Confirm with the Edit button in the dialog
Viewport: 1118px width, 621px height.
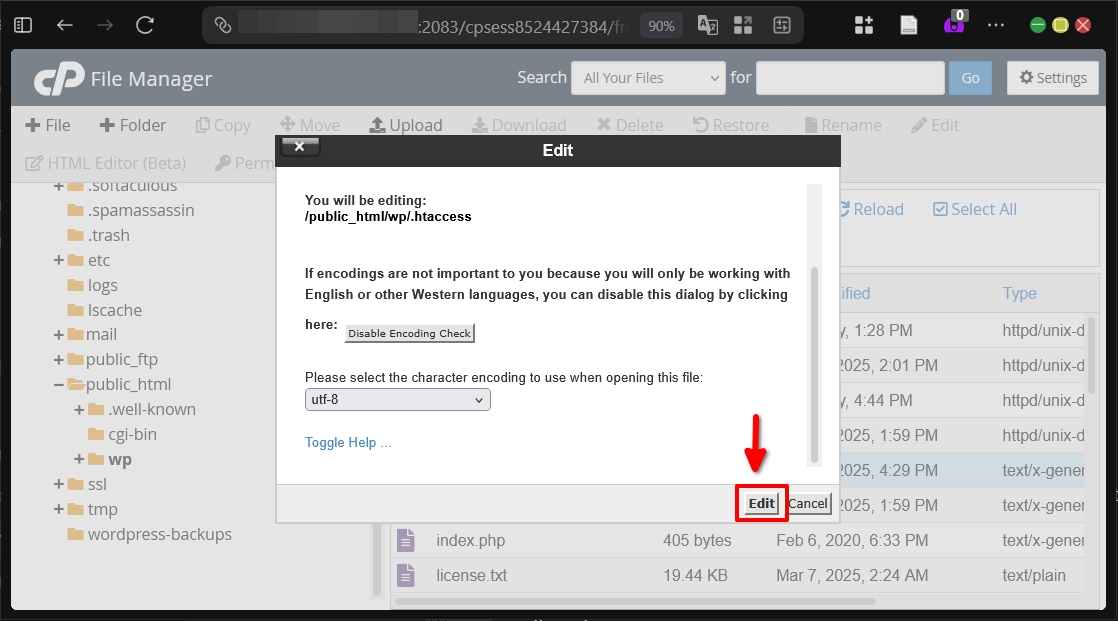[x=760, y=503]
